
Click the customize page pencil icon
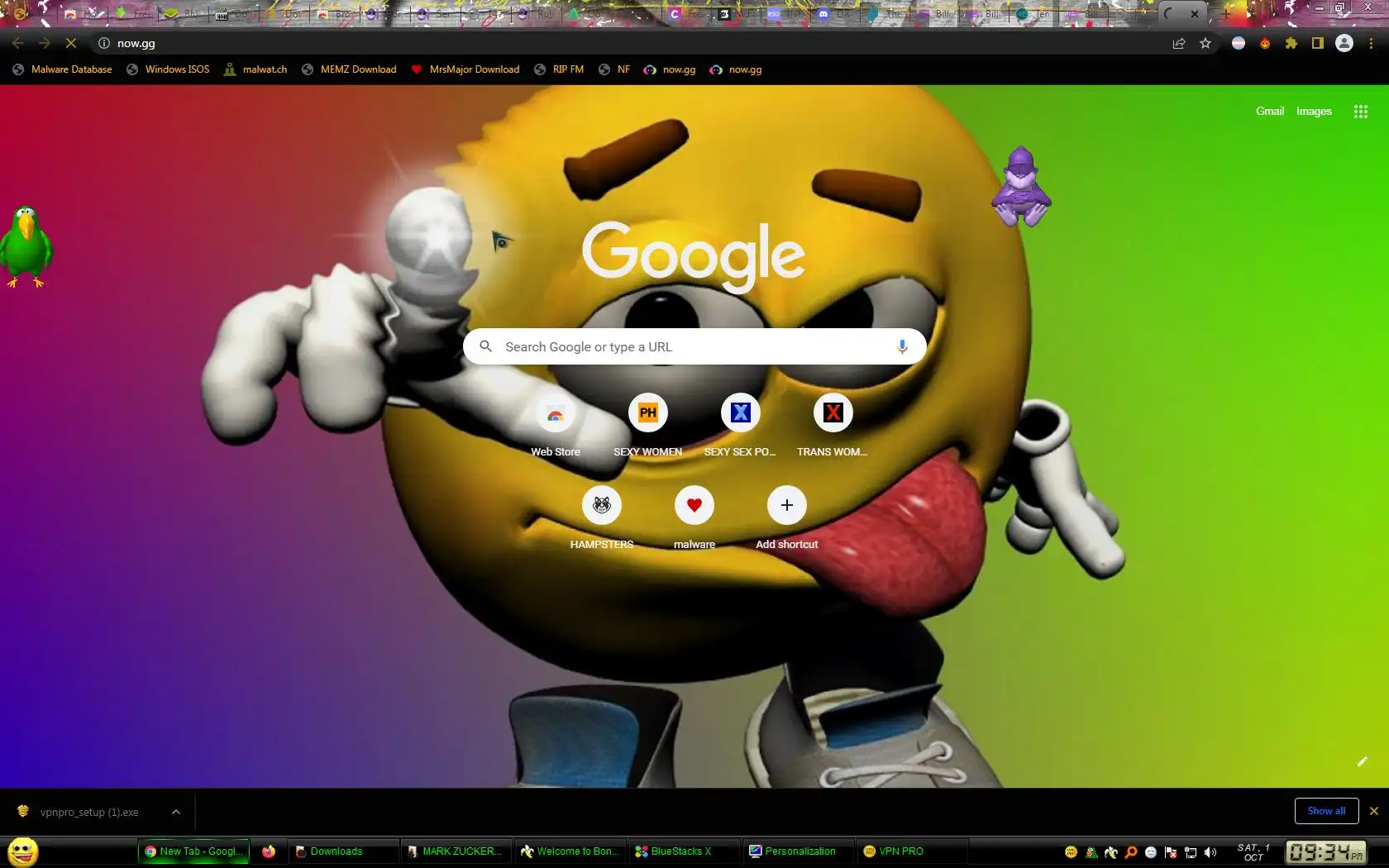pyautogui.click(x=1363, y=761)
